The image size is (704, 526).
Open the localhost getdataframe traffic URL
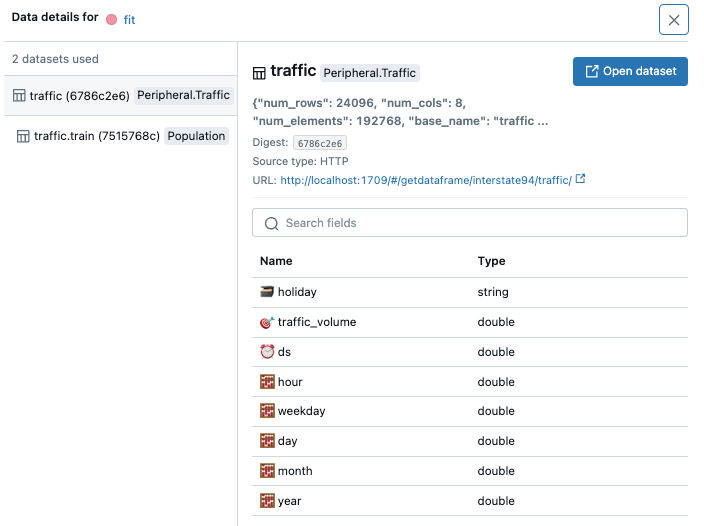(x=426, y=180)
